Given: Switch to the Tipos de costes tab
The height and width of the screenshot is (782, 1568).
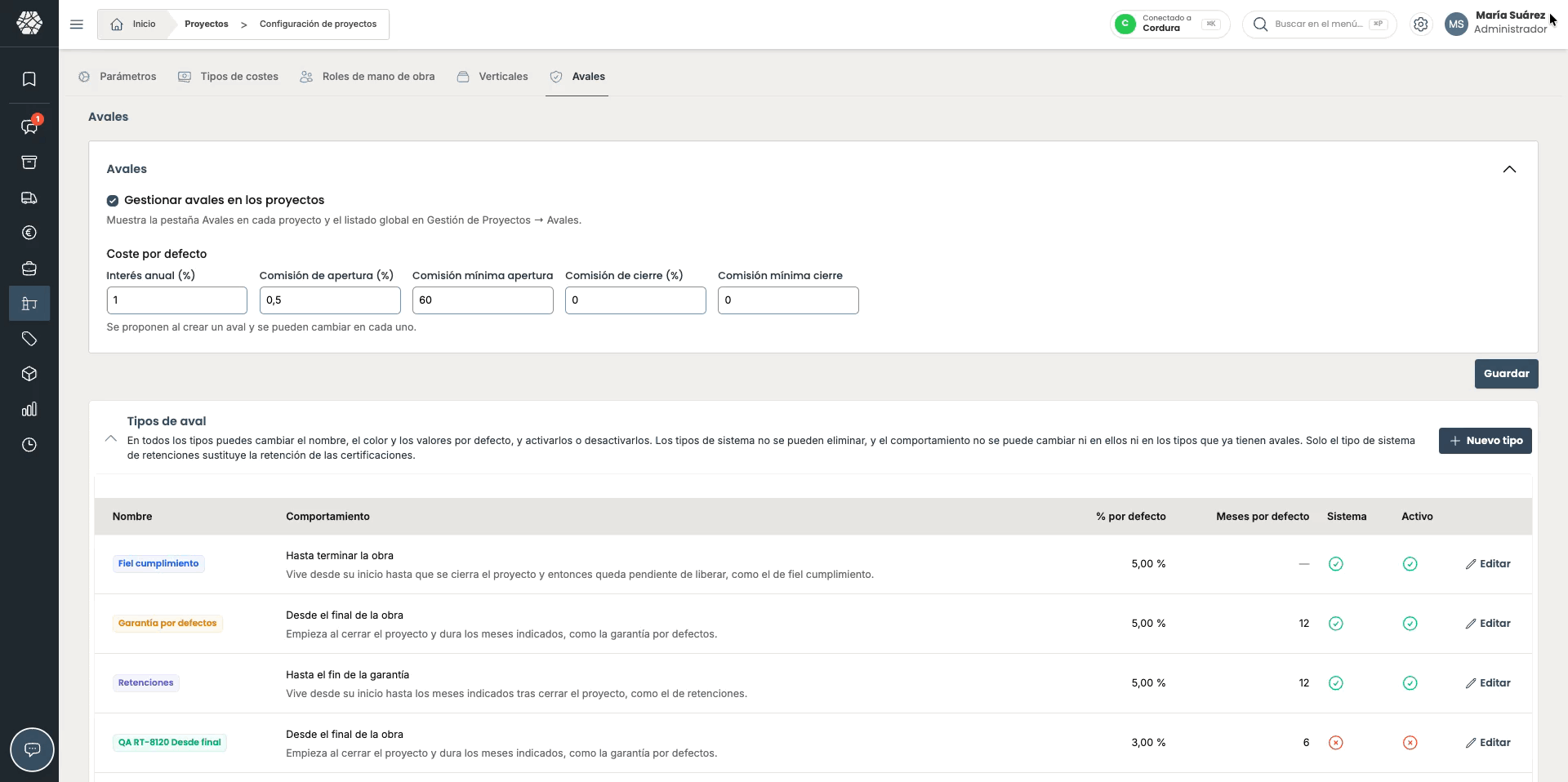Looking at the screenshot, I should point(229,77).
